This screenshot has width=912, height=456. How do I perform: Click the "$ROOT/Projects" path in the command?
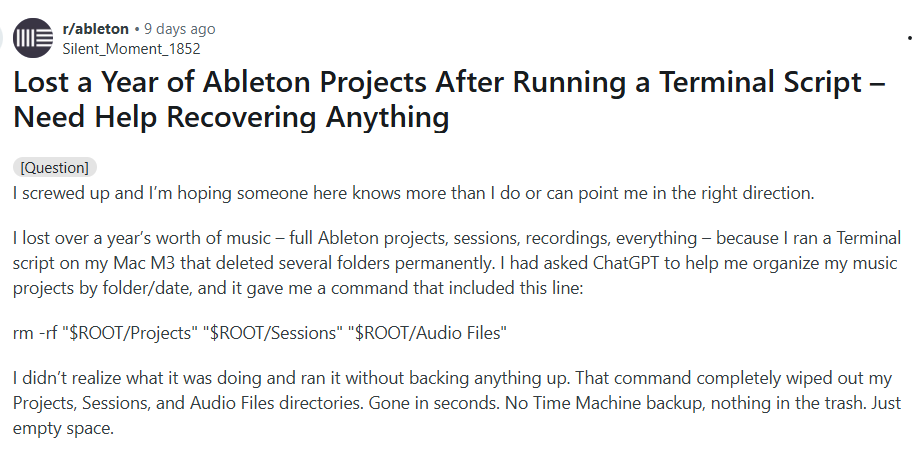[x=130, y=333]
